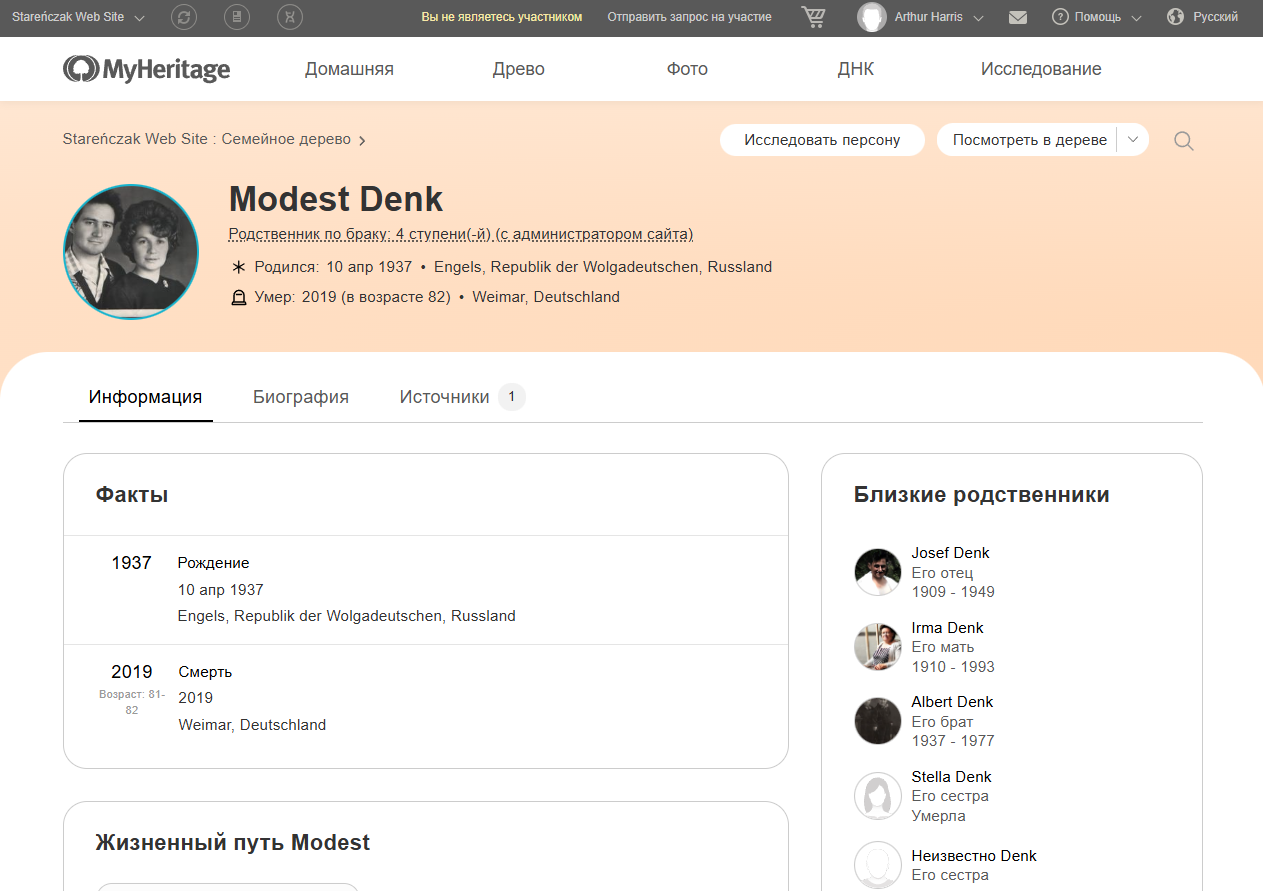Click Arthur Harris profile avatar
1263x891 pixels.
(872, 17)
